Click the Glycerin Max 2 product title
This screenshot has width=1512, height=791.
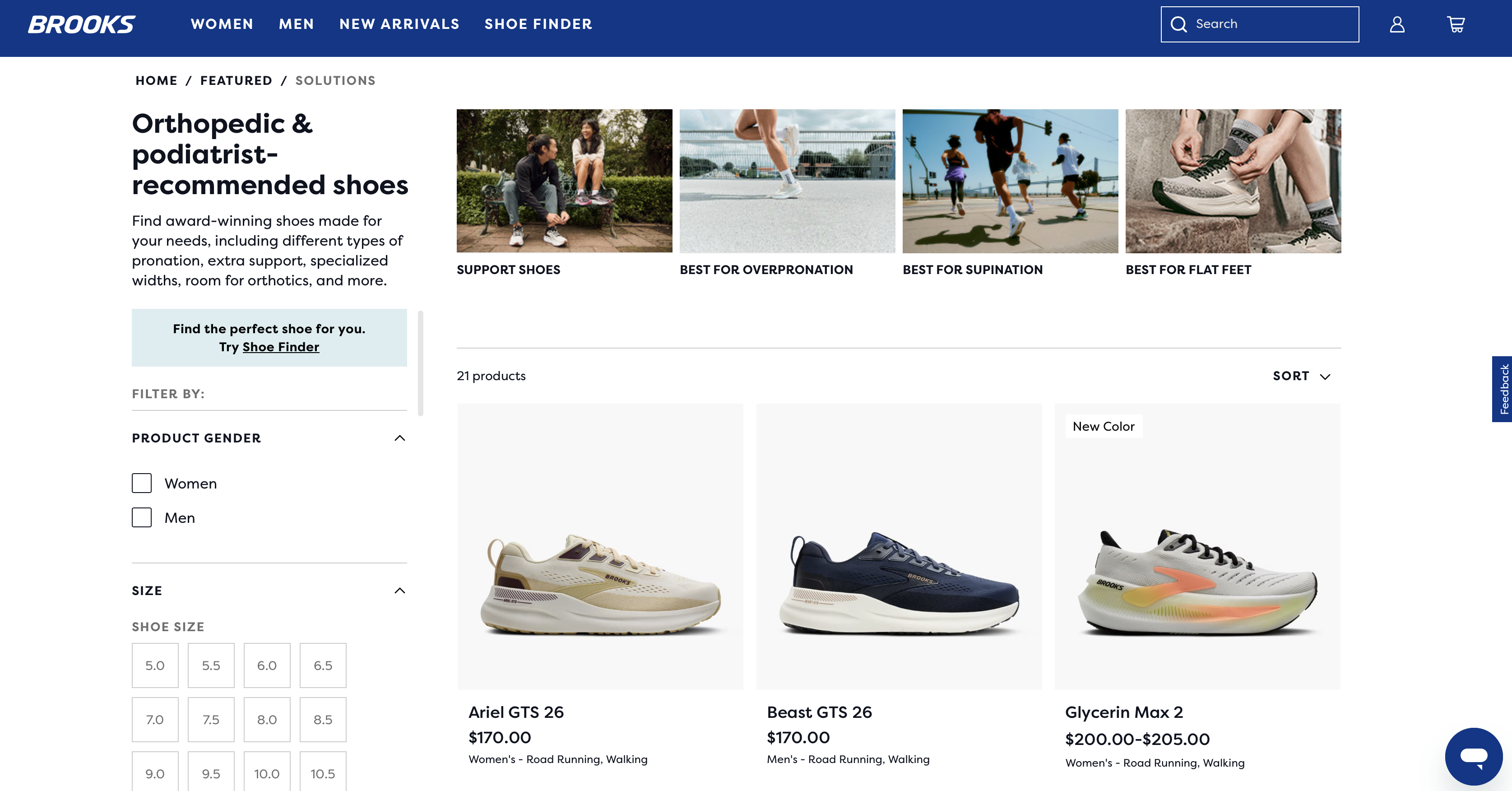(x=1124, y=712)
